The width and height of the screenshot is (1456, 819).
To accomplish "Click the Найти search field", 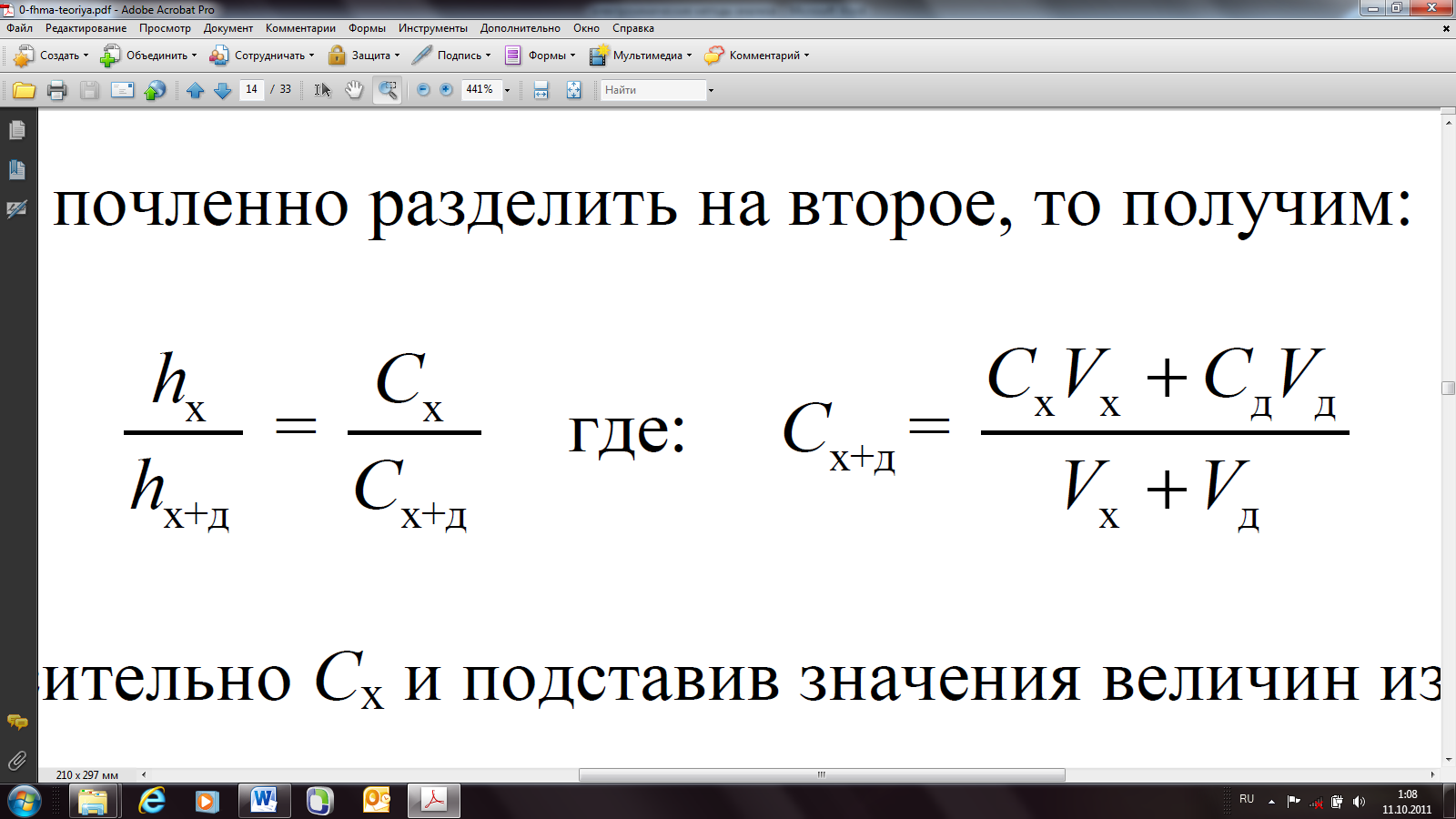I will tap(653, 90).
